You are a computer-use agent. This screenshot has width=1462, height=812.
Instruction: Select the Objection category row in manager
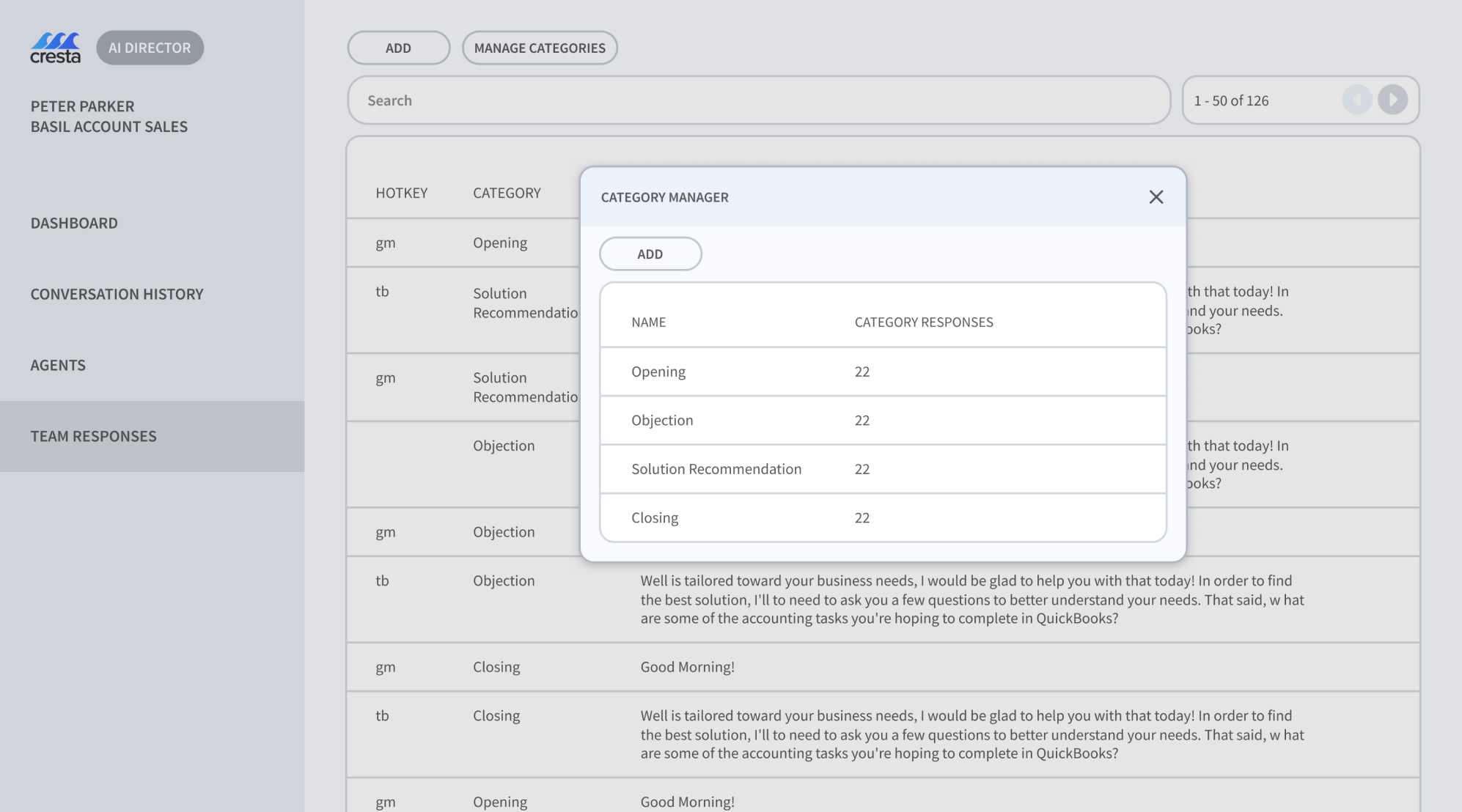click(882, 420)
